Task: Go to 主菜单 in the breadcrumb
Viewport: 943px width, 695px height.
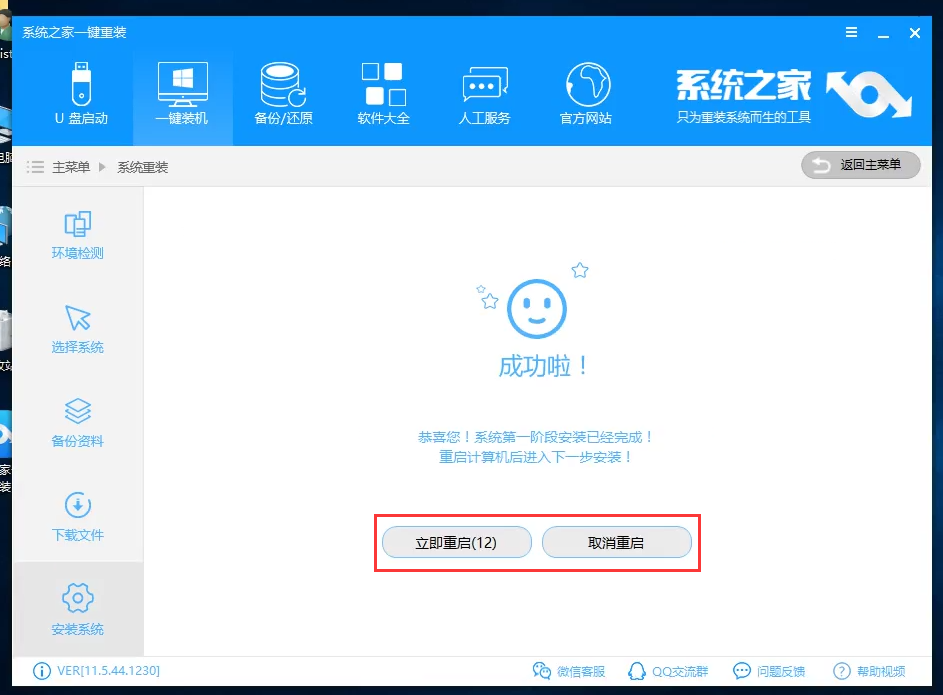Action: (x=69, y=166)
